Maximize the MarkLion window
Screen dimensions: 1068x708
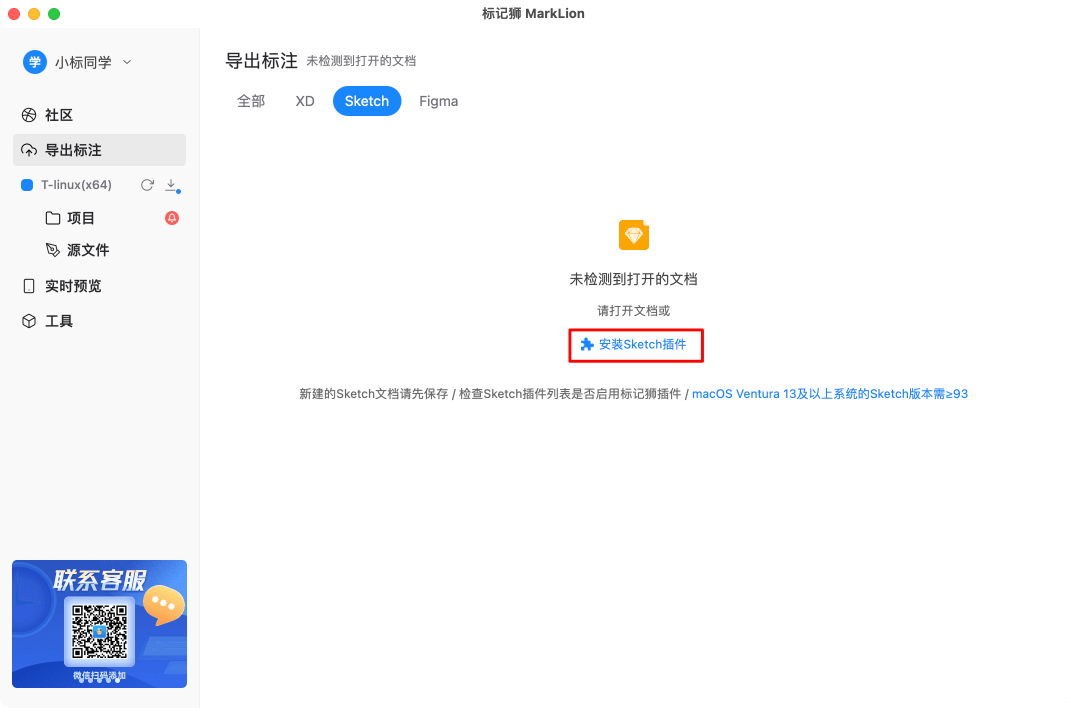click(54, 14)
